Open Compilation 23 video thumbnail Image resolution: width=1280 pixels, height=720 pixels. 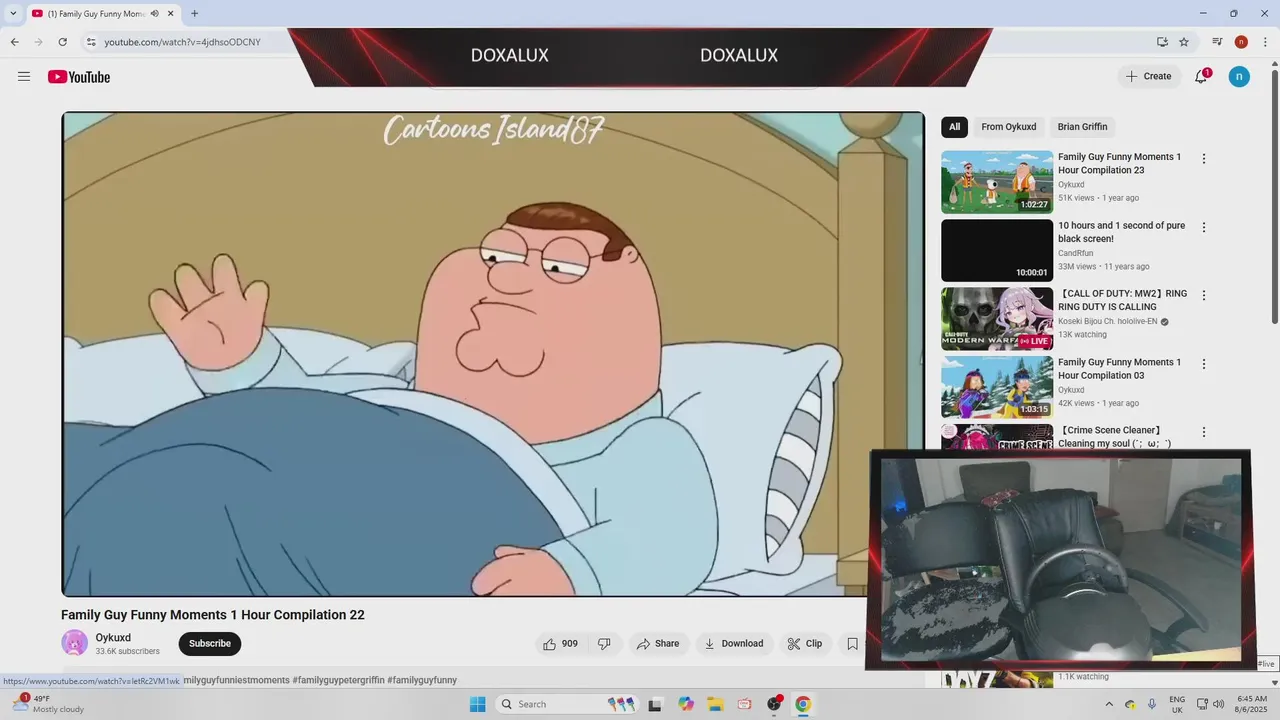[997, 182]
